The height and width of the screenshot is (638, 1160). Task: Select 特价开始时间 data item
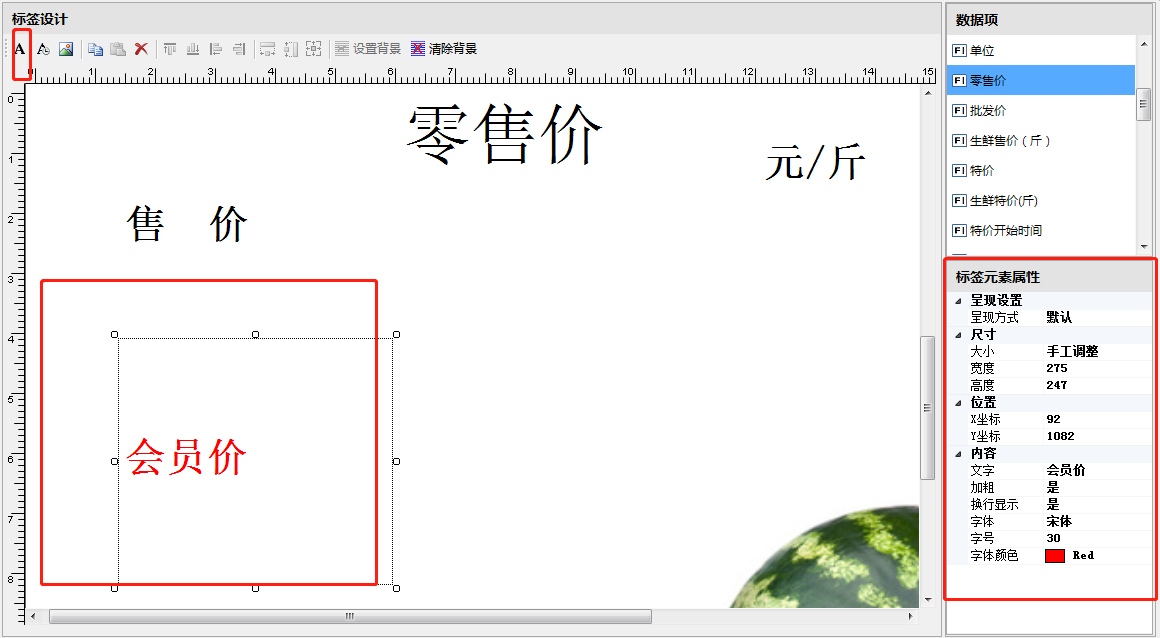click(x=1040, y=230)
